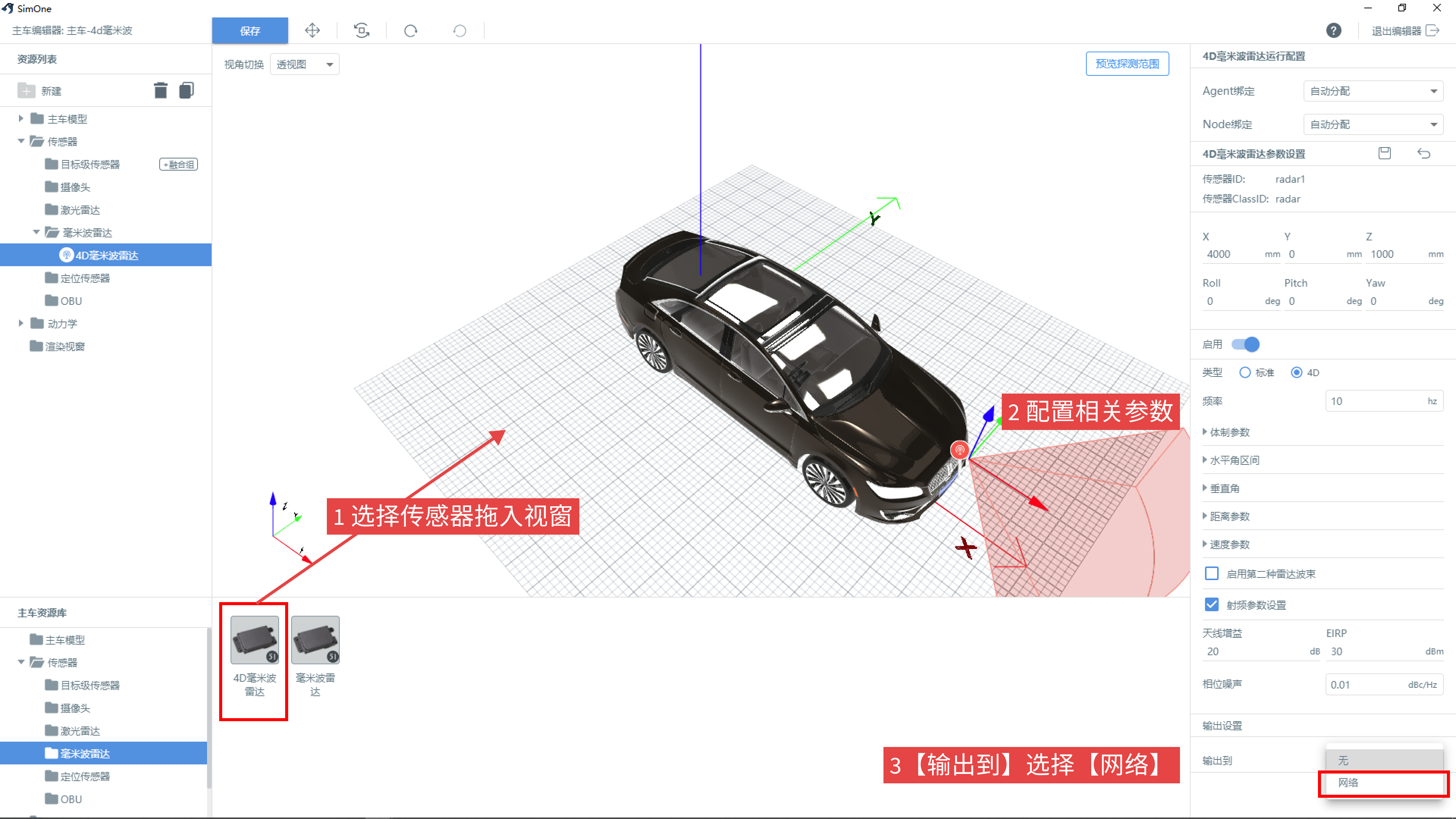The image size is (1456, 819).
Task: Collapse 传感器 in vehicle library
Action: 21,662
